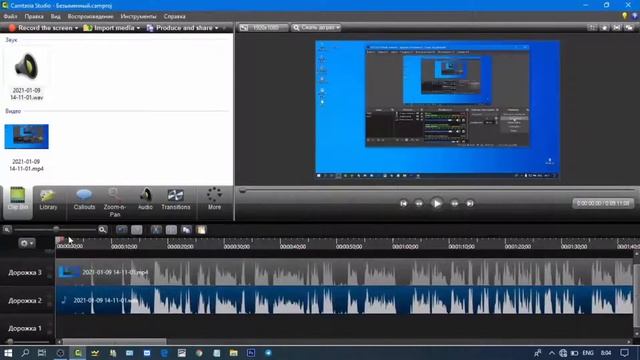The width and height of the screenshot is (640, 360).
Task: Select the mp4 video thumbnail in Clip Bin
Action: (27, 137)
